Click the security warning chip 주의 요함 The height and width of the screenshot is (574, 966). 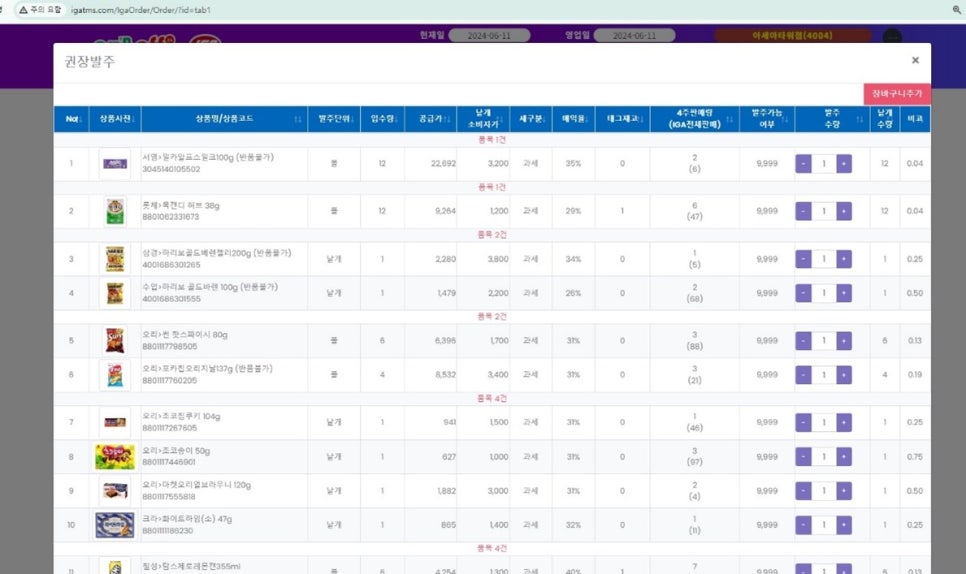click(x=40, y=10)
